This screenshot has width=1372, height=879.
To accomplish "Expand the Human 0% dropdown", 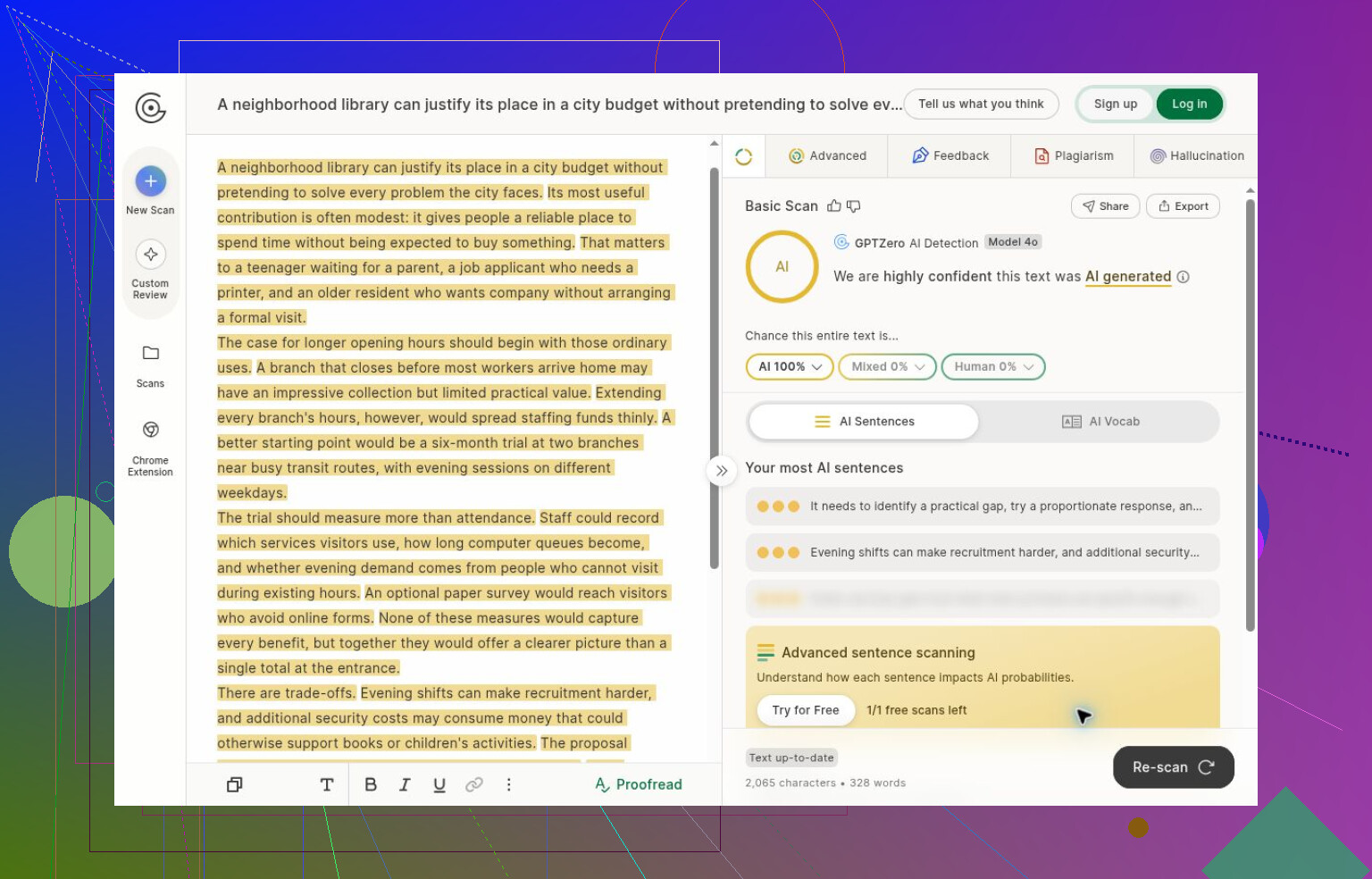I will (x=993, y=367).
